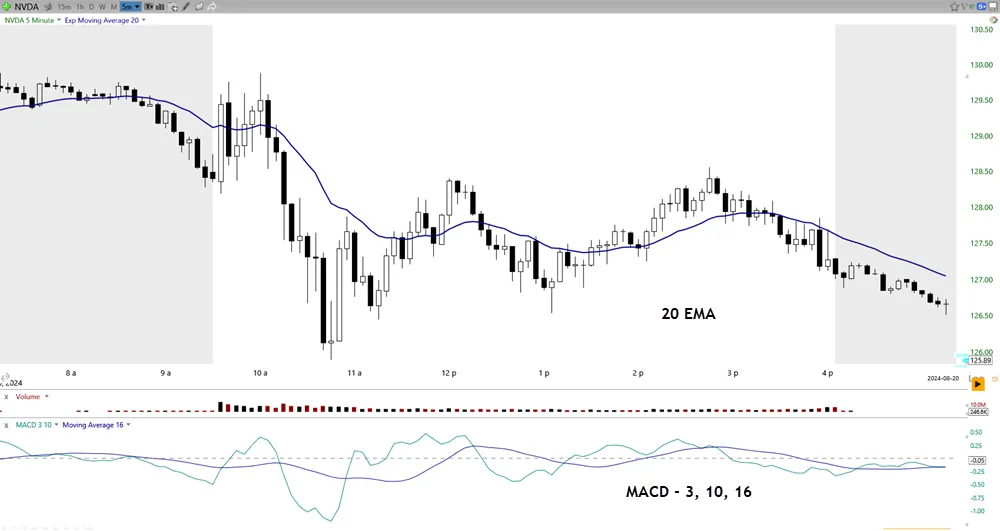Open the 5m time frame dropdown
The image size is (1000, 531).
click(130, 7)
